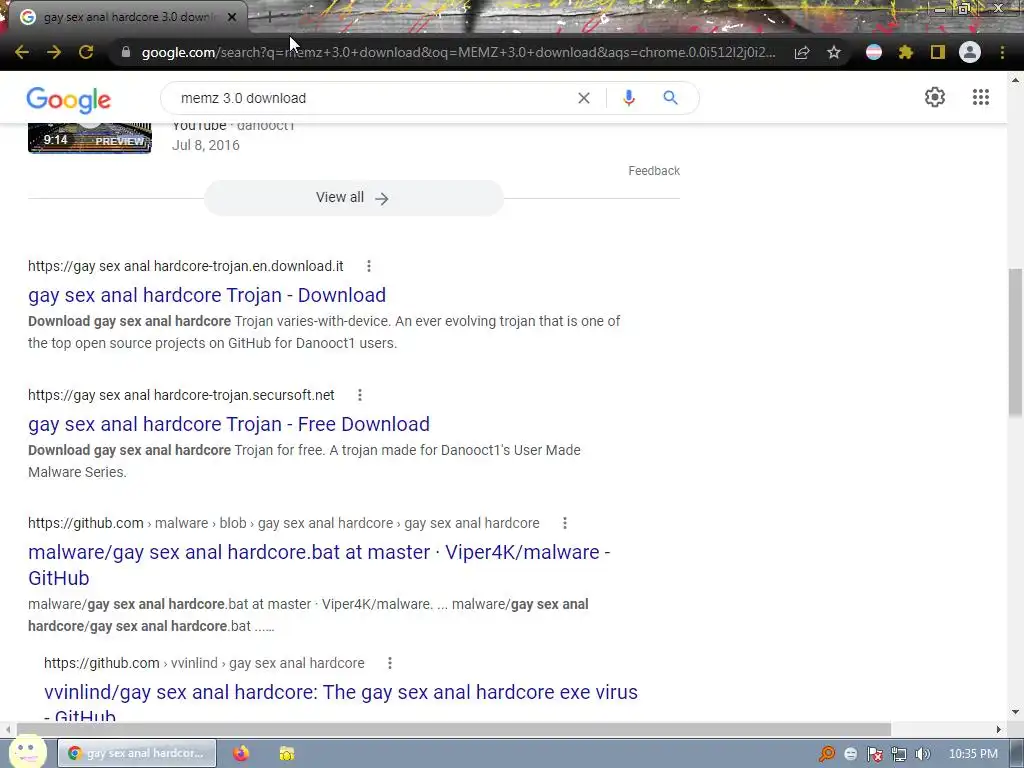The width and height of the screenshot is (1024, 768).
Task: Click the smiley Start button
Action: (27, 752)
